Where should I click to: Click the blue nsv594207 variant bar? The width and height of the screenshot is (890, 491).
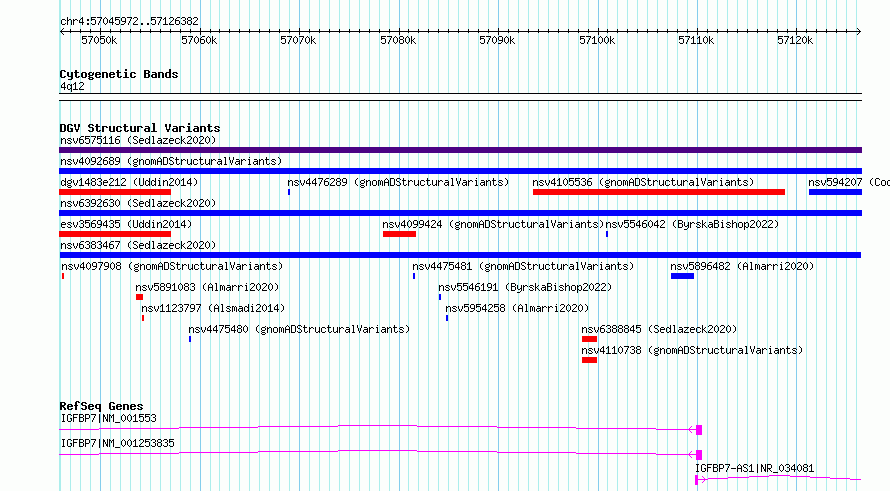pos(836,192)
